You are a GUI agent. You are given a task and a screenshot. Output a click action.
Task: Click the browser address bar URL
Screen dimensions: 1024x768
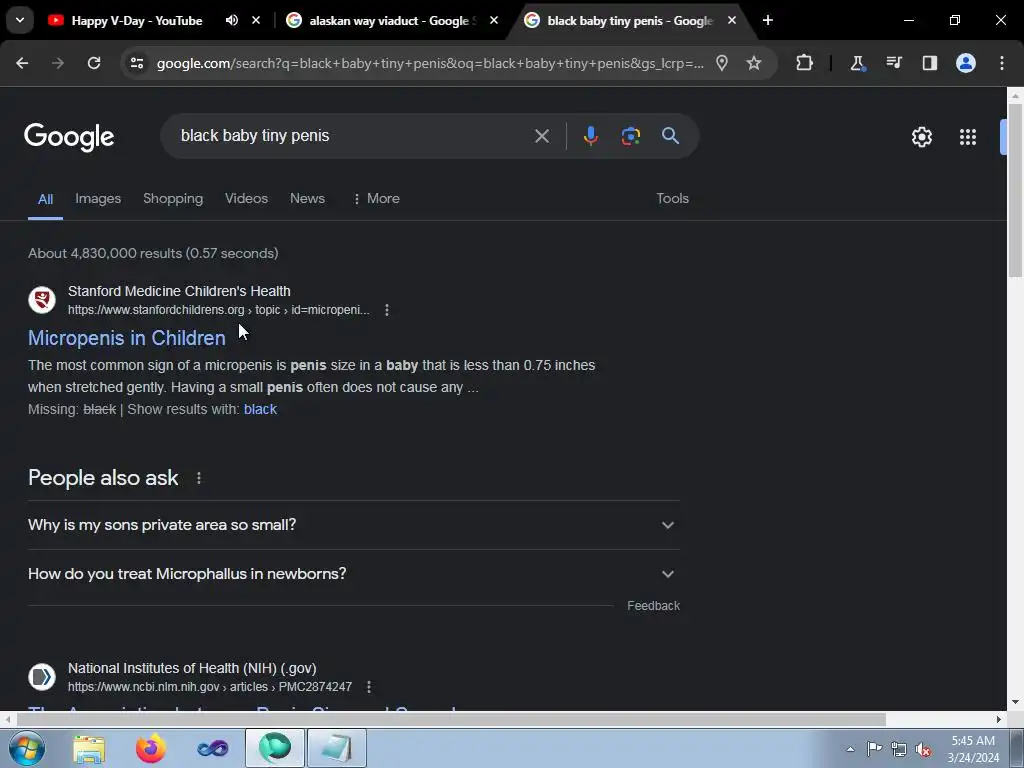coord(430,63)
